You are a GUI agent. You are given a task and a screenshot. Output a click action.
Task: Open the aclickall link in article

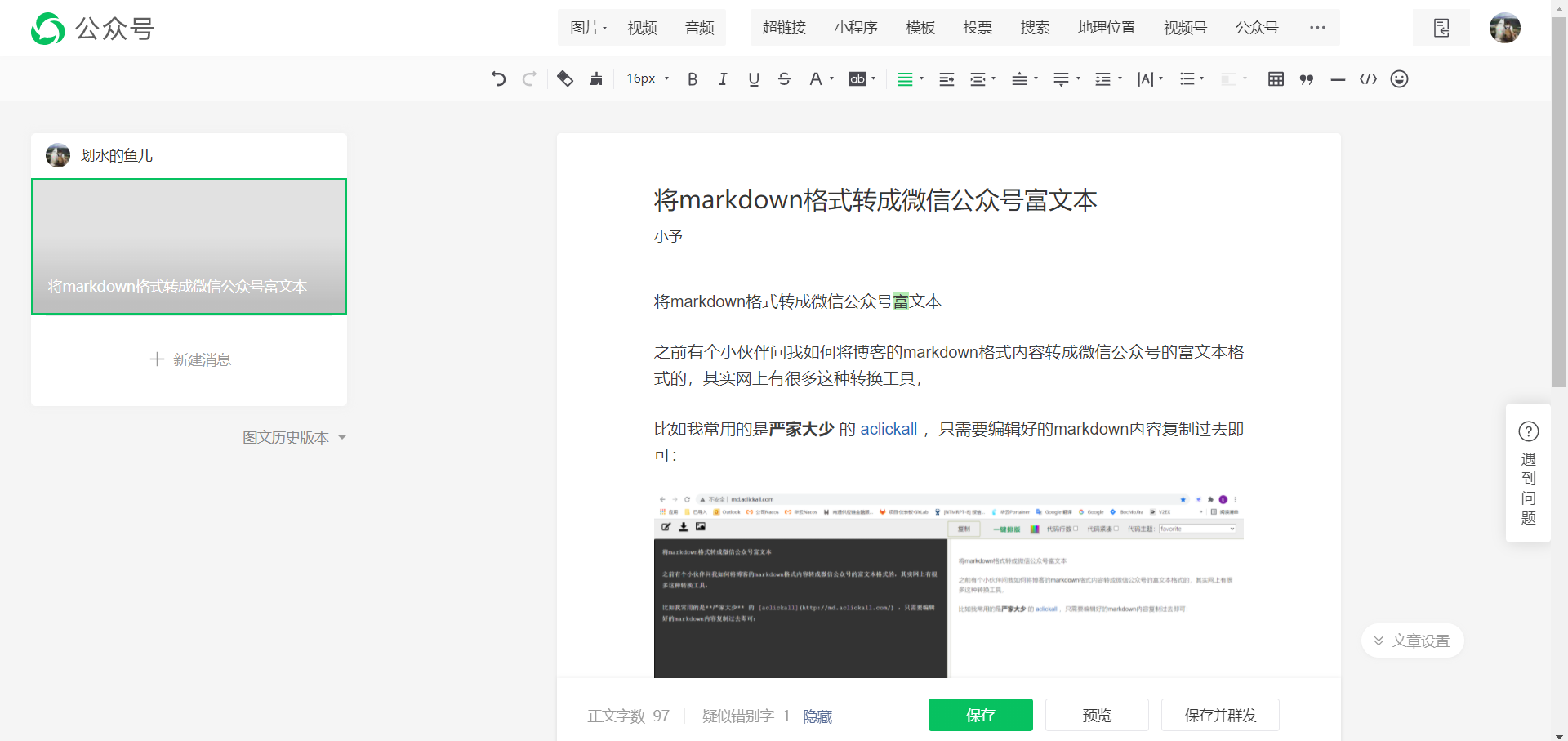click(x=889, y=429)
